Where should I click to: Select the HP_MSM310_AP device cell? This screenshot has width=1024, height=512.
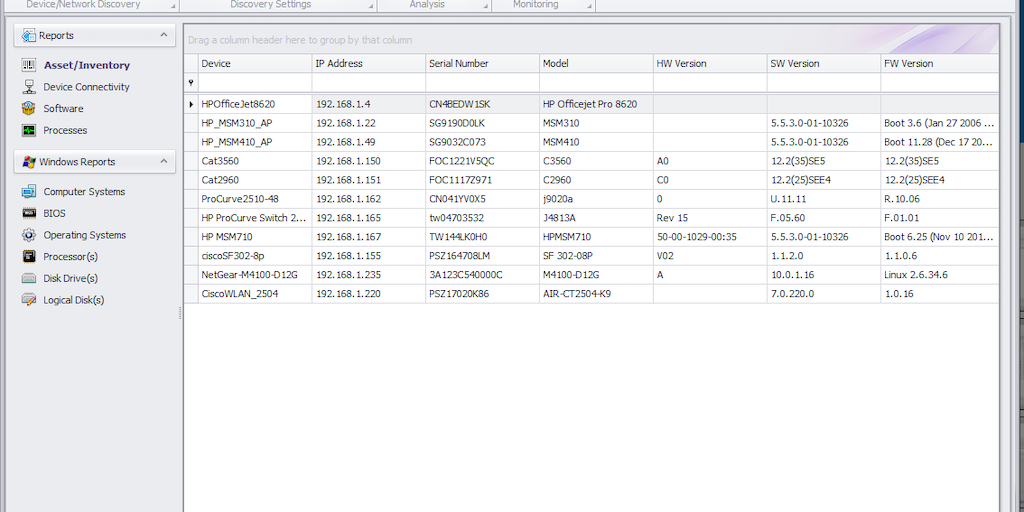tap(255, 123)
